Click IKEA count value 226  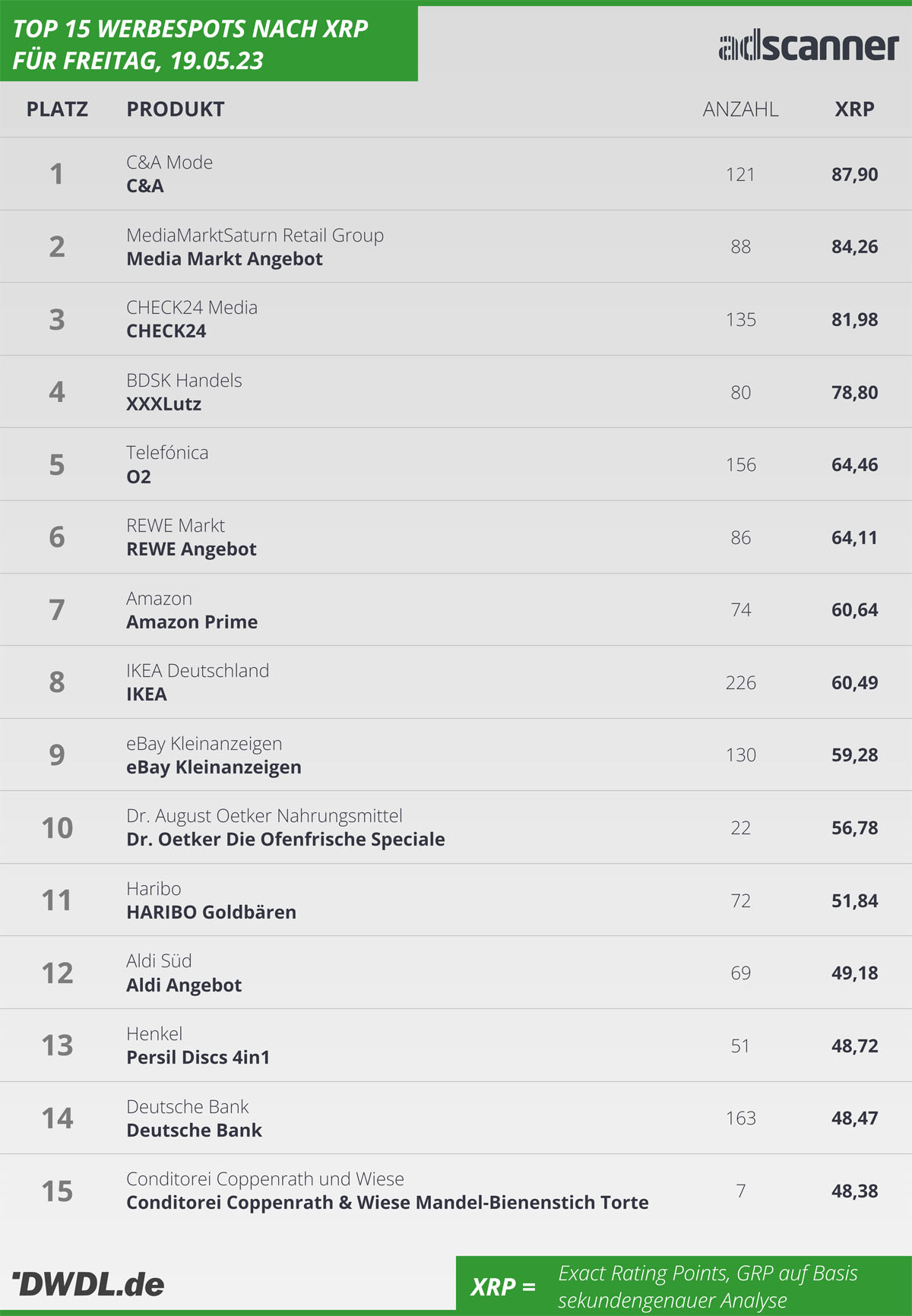(x=741, y=683)
